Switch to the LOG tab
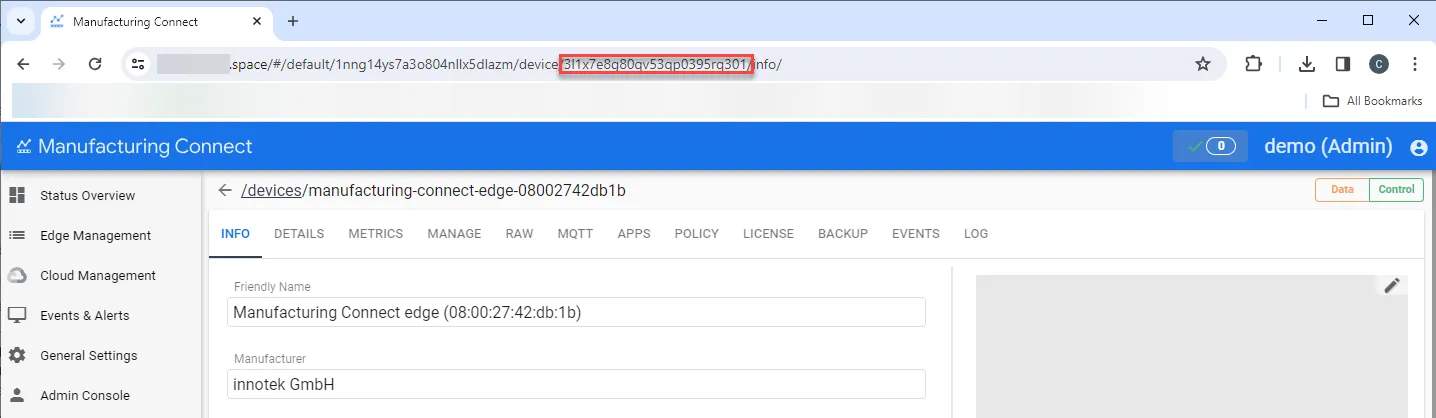Viewport: 1436px width, 418px height. (976, 234)
